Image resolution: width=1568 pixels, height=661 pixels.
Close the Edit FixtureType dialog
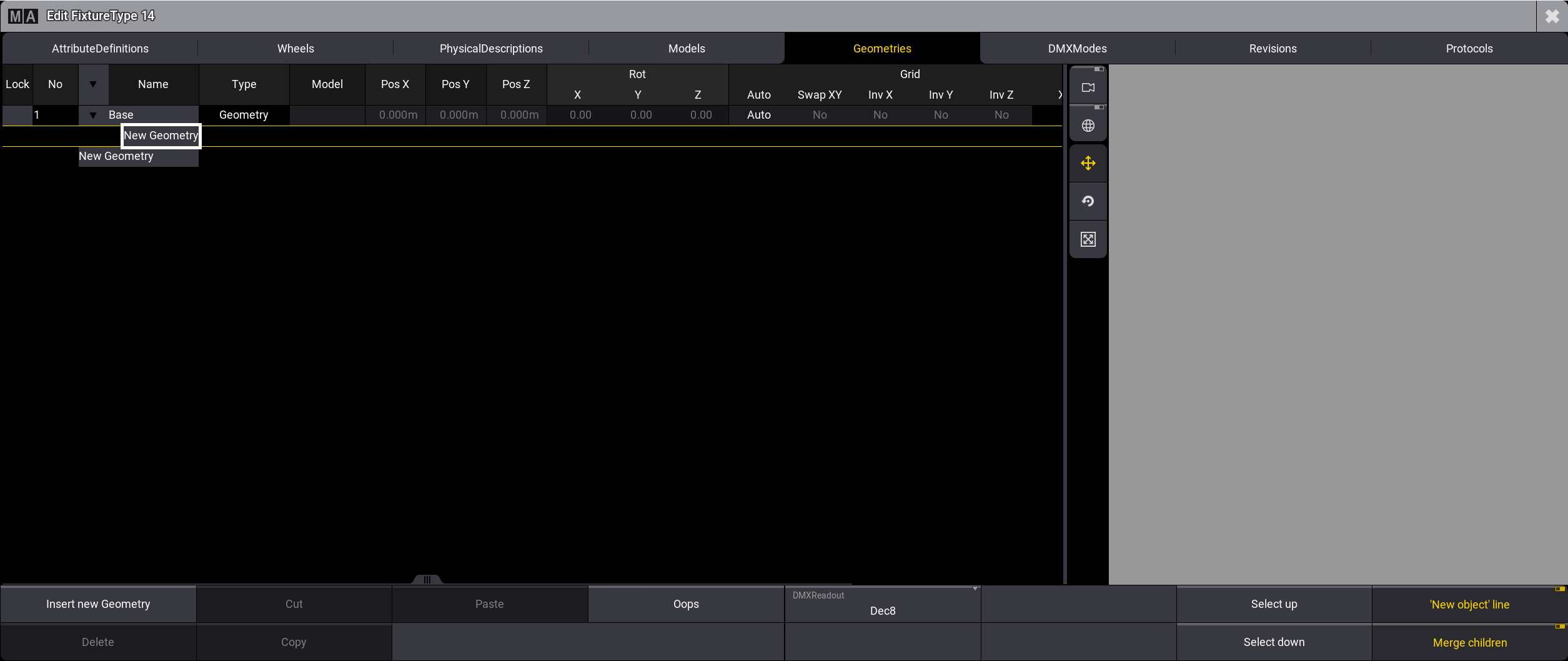click(1552, 16)
